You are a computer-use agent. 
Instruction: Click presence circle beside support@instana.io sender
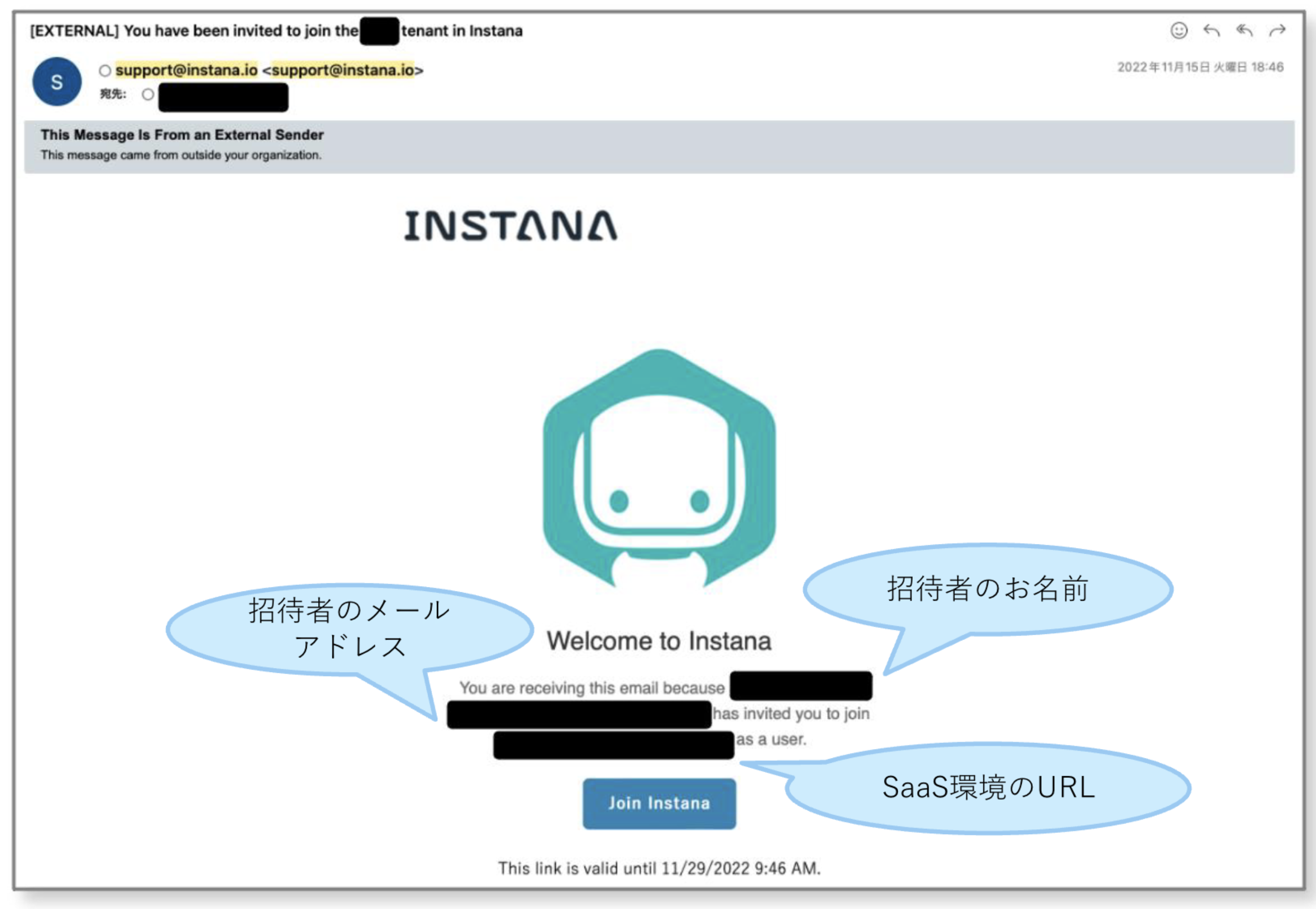tap(105, 70)
